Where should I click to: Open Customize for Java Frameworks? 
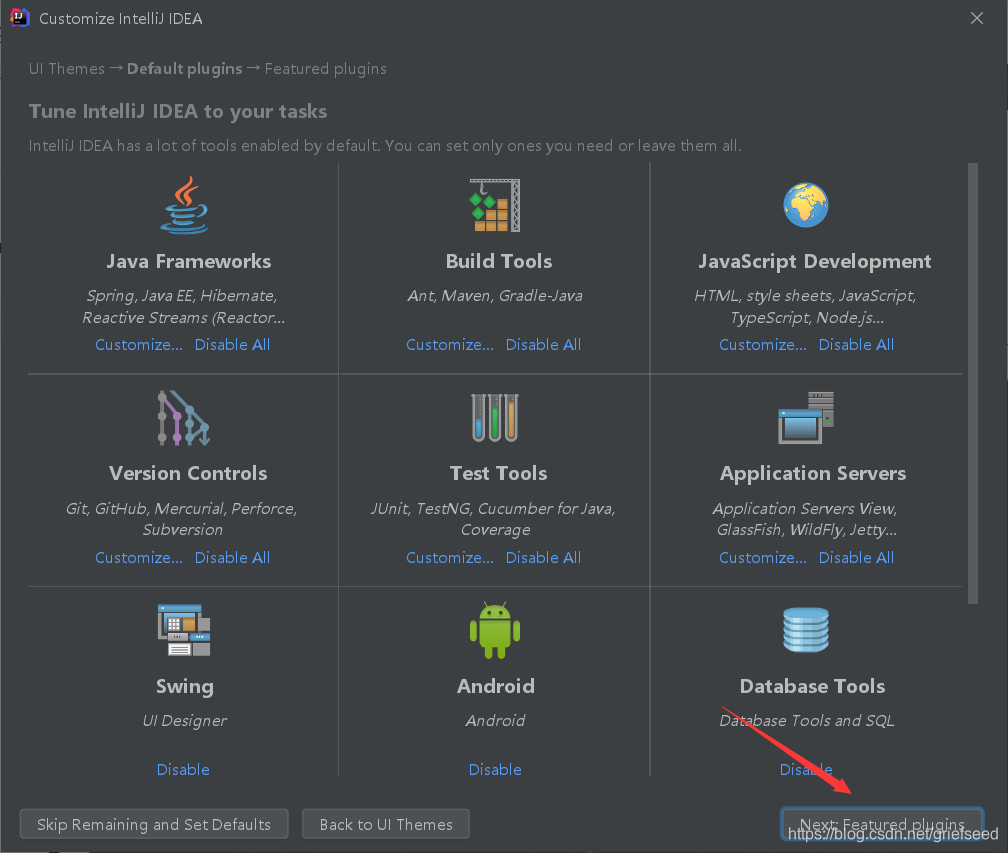coord(139,345)
